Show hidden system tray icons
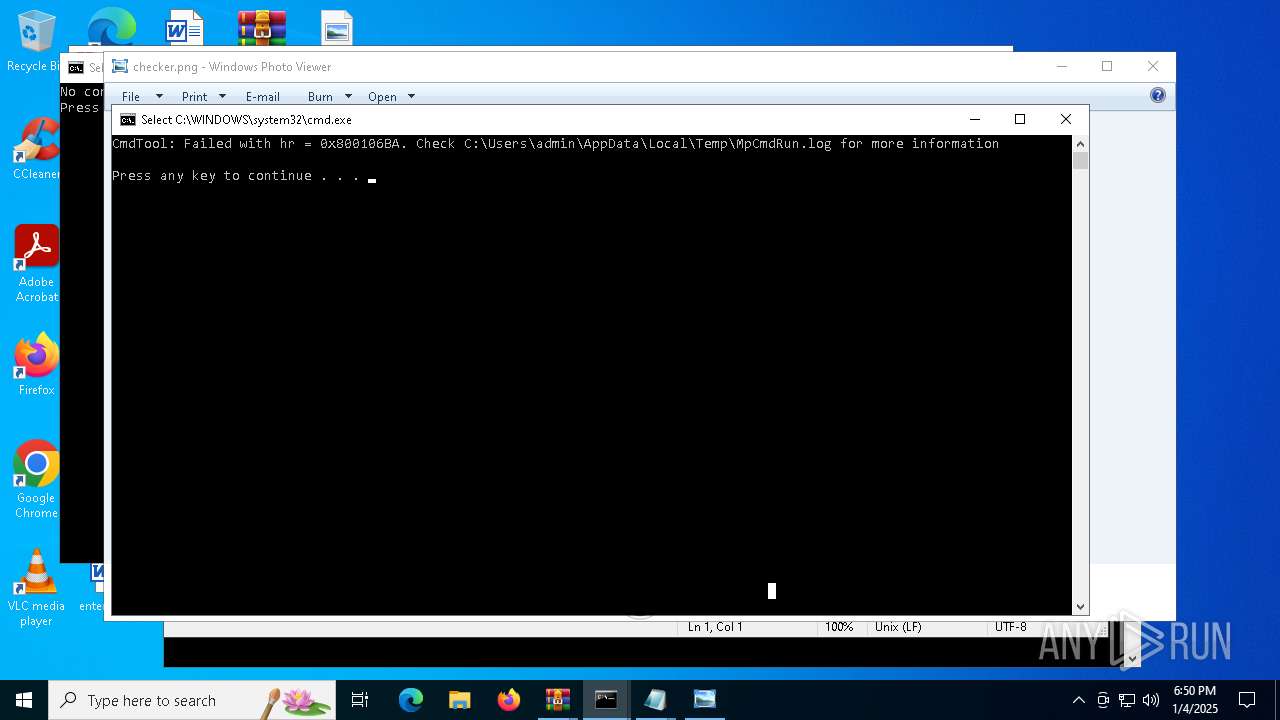This screenshot has height=720, width=1280. click(x=1078, y=700)
